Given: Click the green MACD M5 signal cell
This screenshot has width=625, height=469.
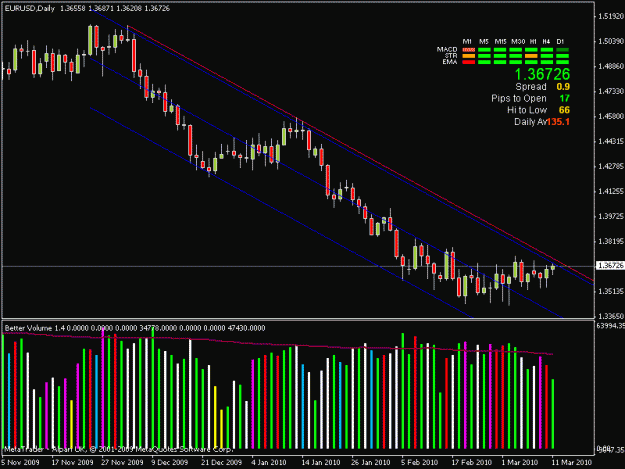Looking at the screenshot, I should (484, 50).
